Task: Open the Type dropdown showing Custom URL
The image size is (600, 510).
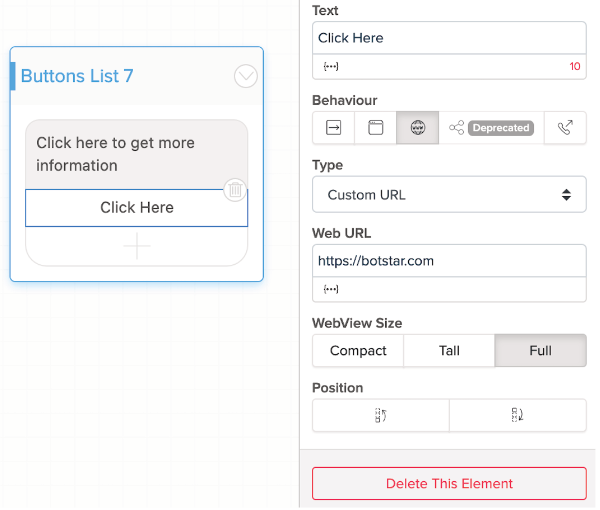Action: [x=449, y=195]
